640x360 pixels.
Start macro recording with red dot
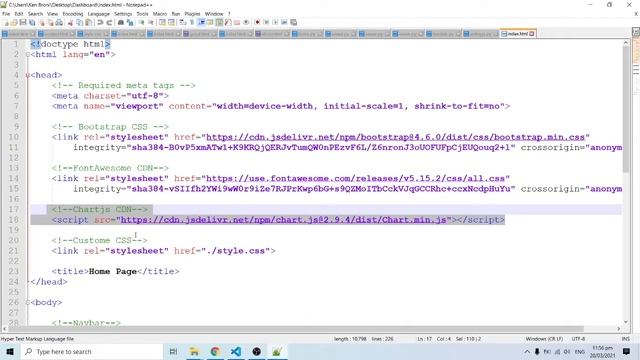257,22
